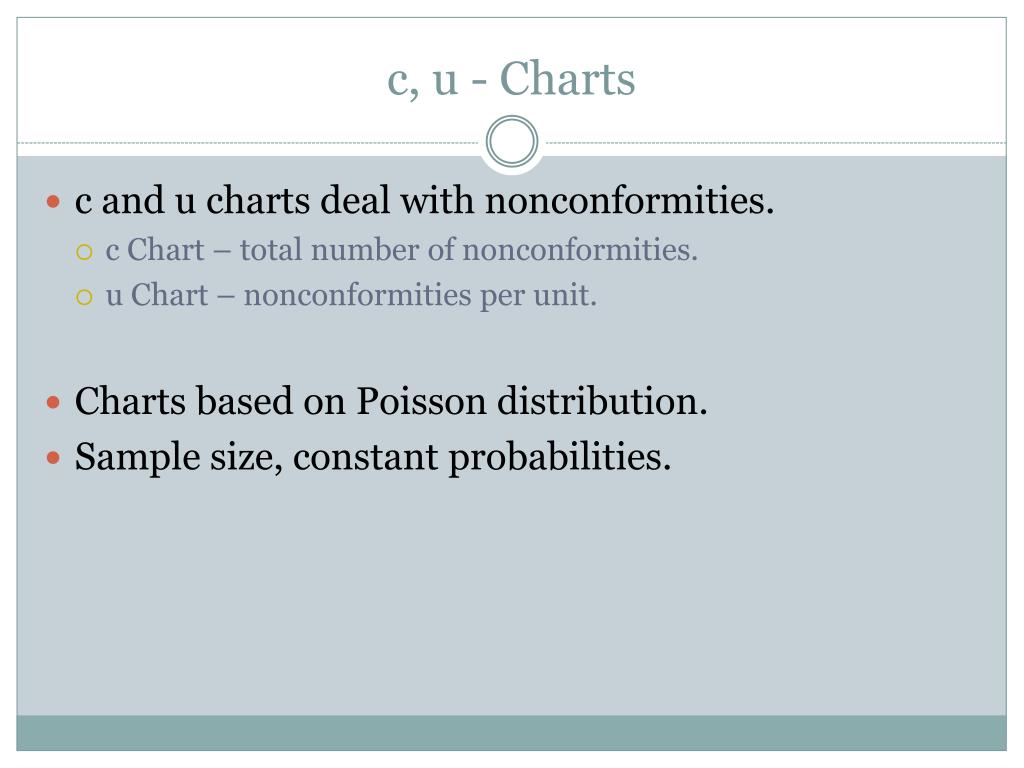1024x768 pixels.
Task: Click the orange bullet before "c and u charts"
Action: tap(54, 201)
